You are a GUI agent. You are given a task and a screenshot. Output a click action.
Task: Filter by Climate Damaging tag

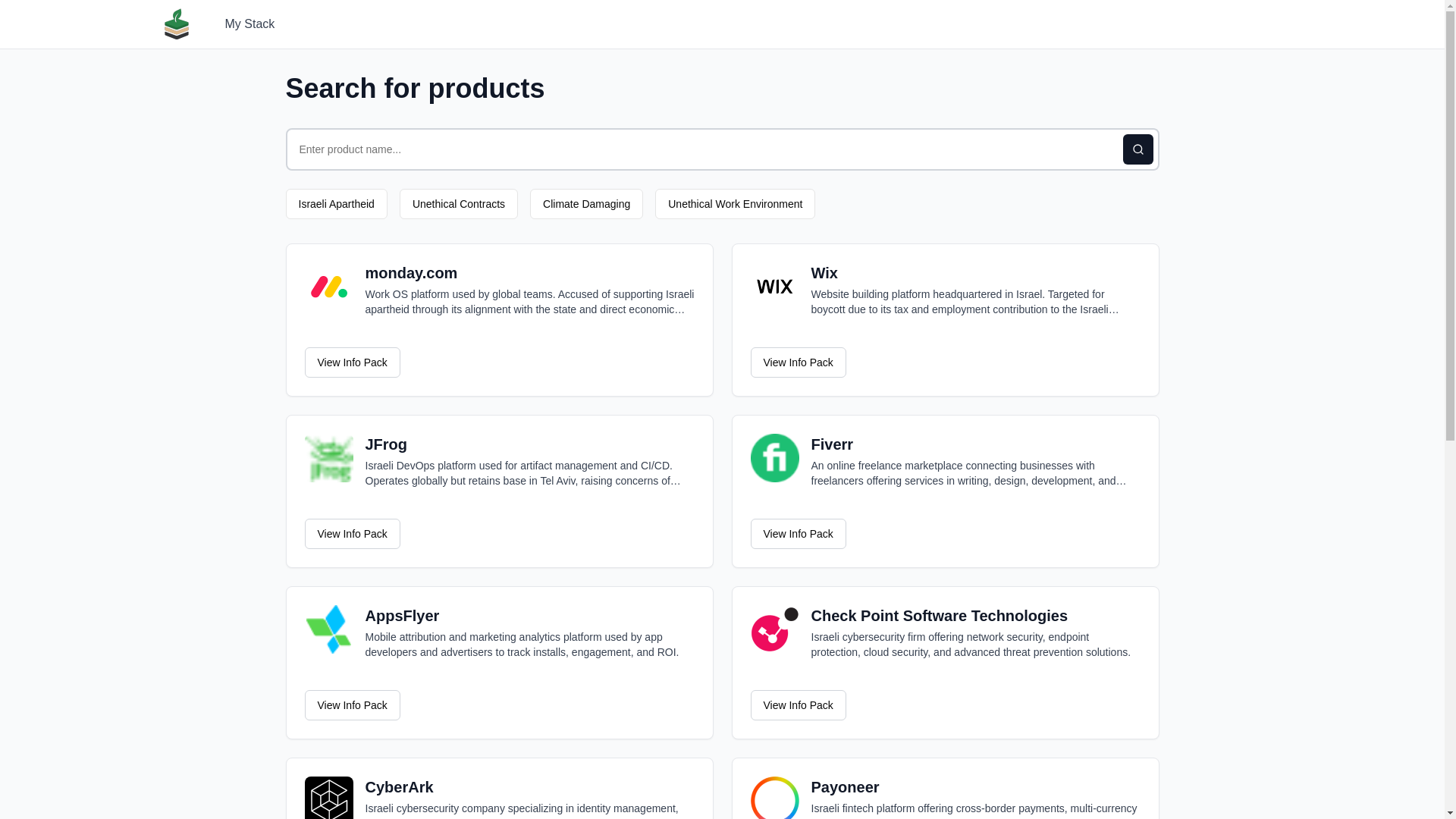pyautogui.click(x=586, y=204)
